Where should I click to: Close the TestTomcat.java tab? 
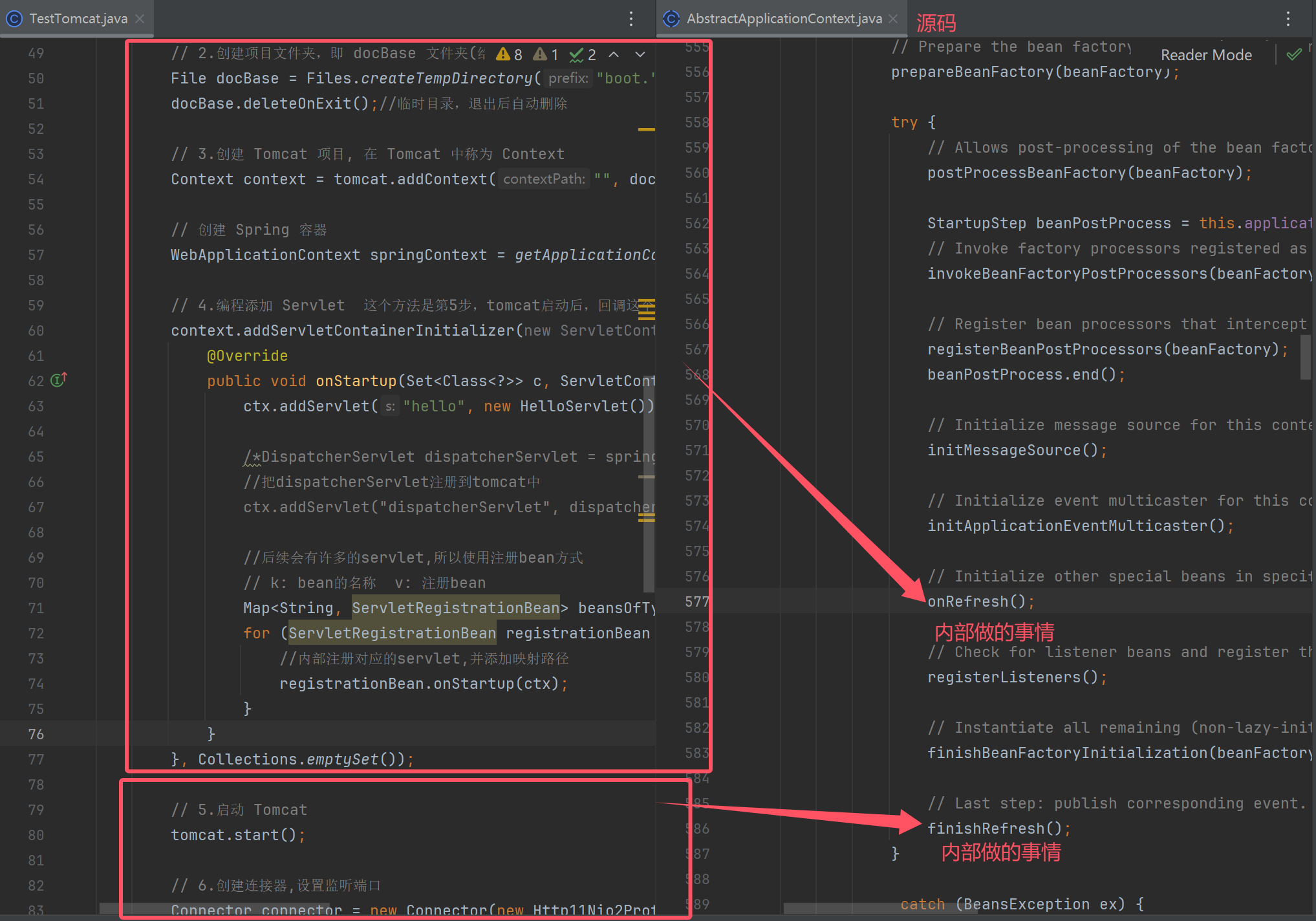click(140, 19)
